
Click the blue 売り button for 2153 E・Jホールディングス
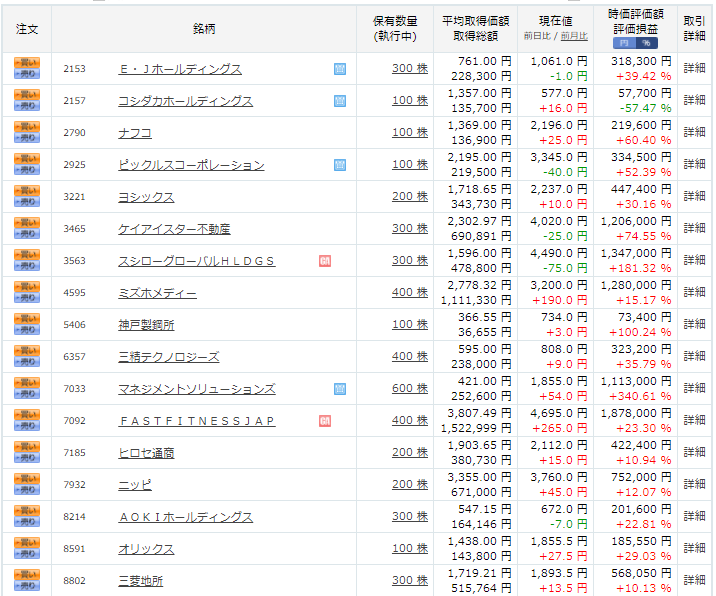(x=27, y=74)
